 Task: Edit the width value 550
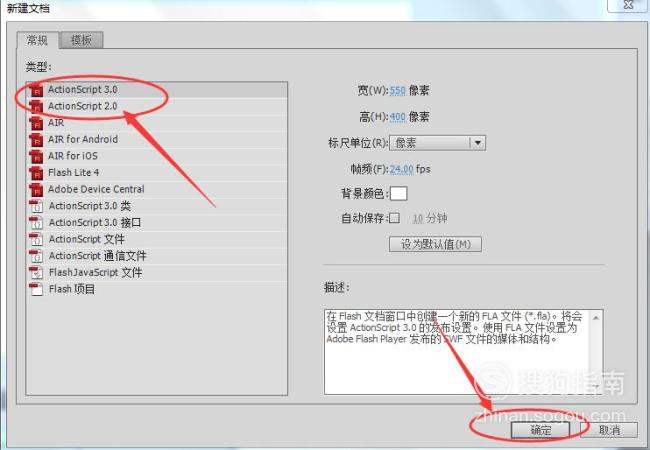[x=398, y=90]
